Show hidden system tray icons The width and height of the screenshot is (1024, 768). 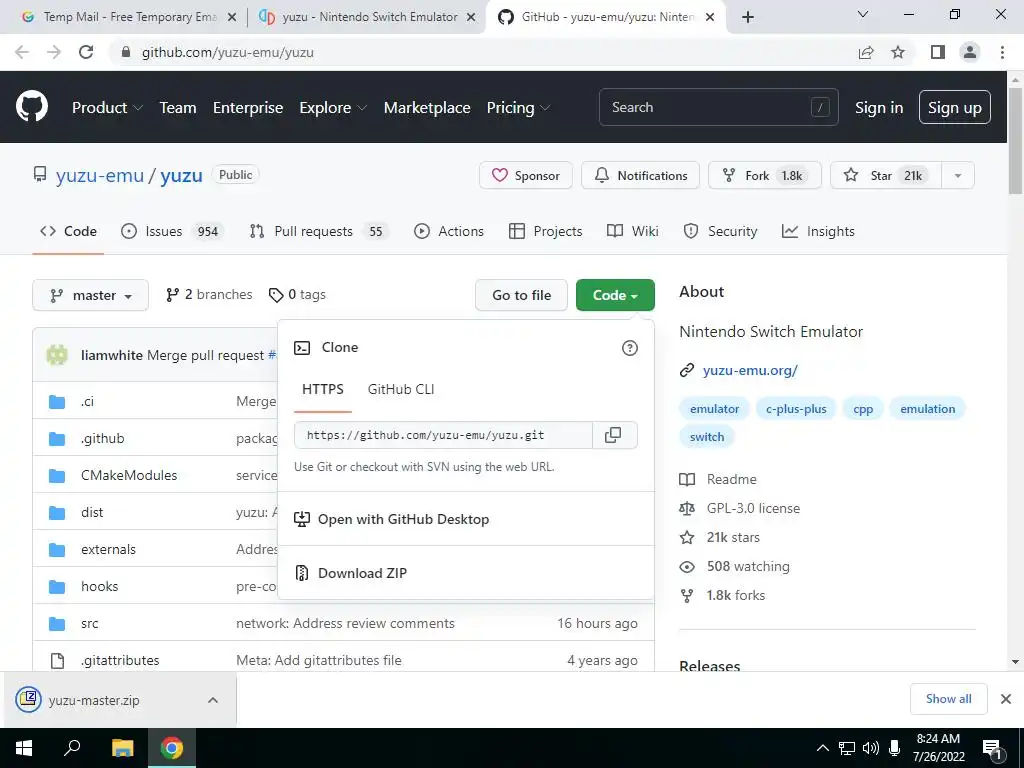click(x=823, y=748)
